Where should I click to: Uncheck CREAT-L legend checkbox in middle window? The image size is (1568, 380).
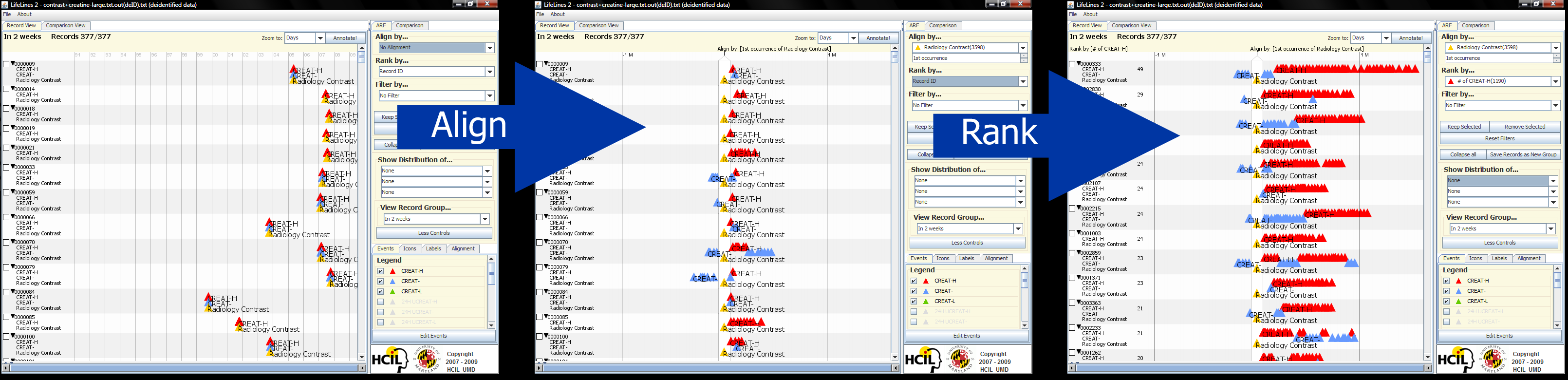click(x=914, y=302)
